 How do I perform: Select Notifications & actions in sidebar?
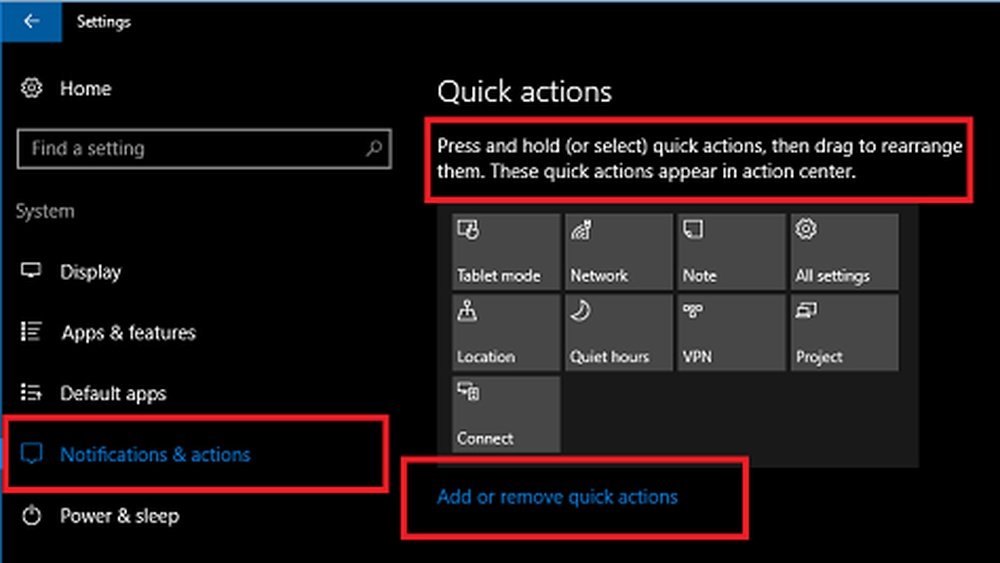155,455
